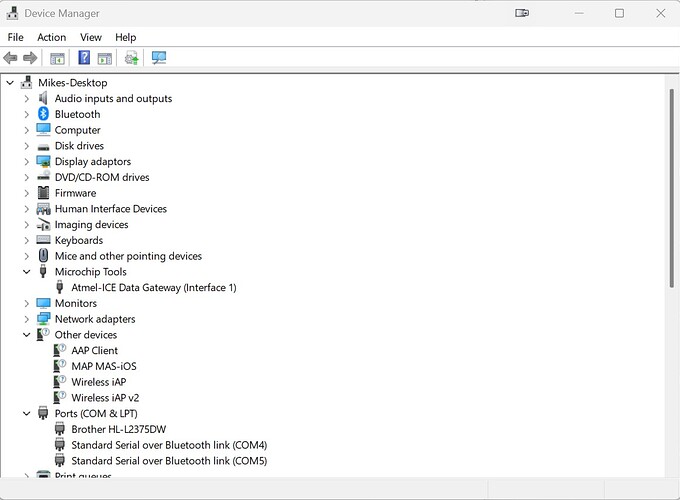Image resolution: width=680 pixels, height=500 pixels.
Task: Select Atmel-ICE Data Gateway (Interface 1)
Action: point(154,288)
